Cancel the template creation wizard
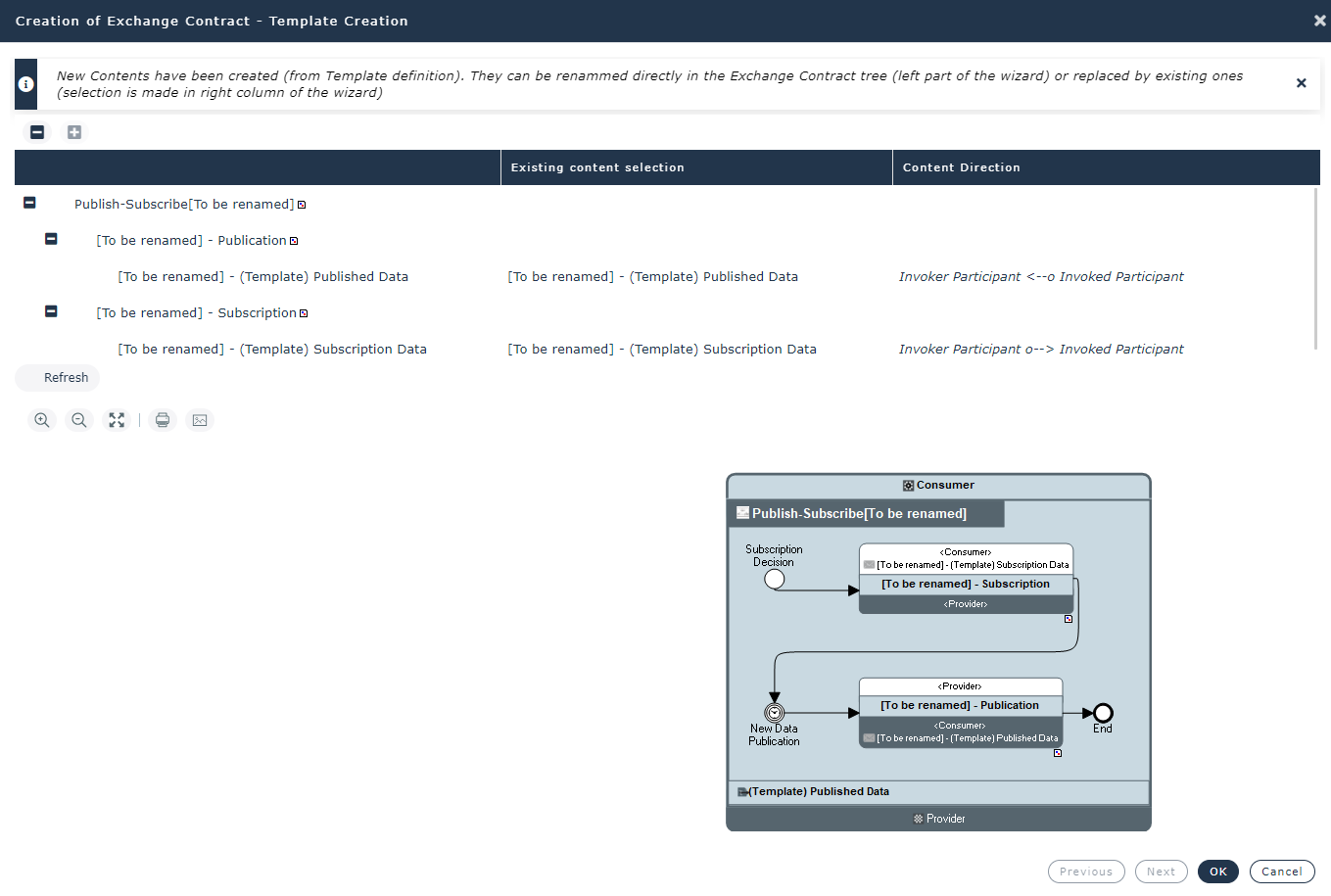 [x=1281, y=872]
